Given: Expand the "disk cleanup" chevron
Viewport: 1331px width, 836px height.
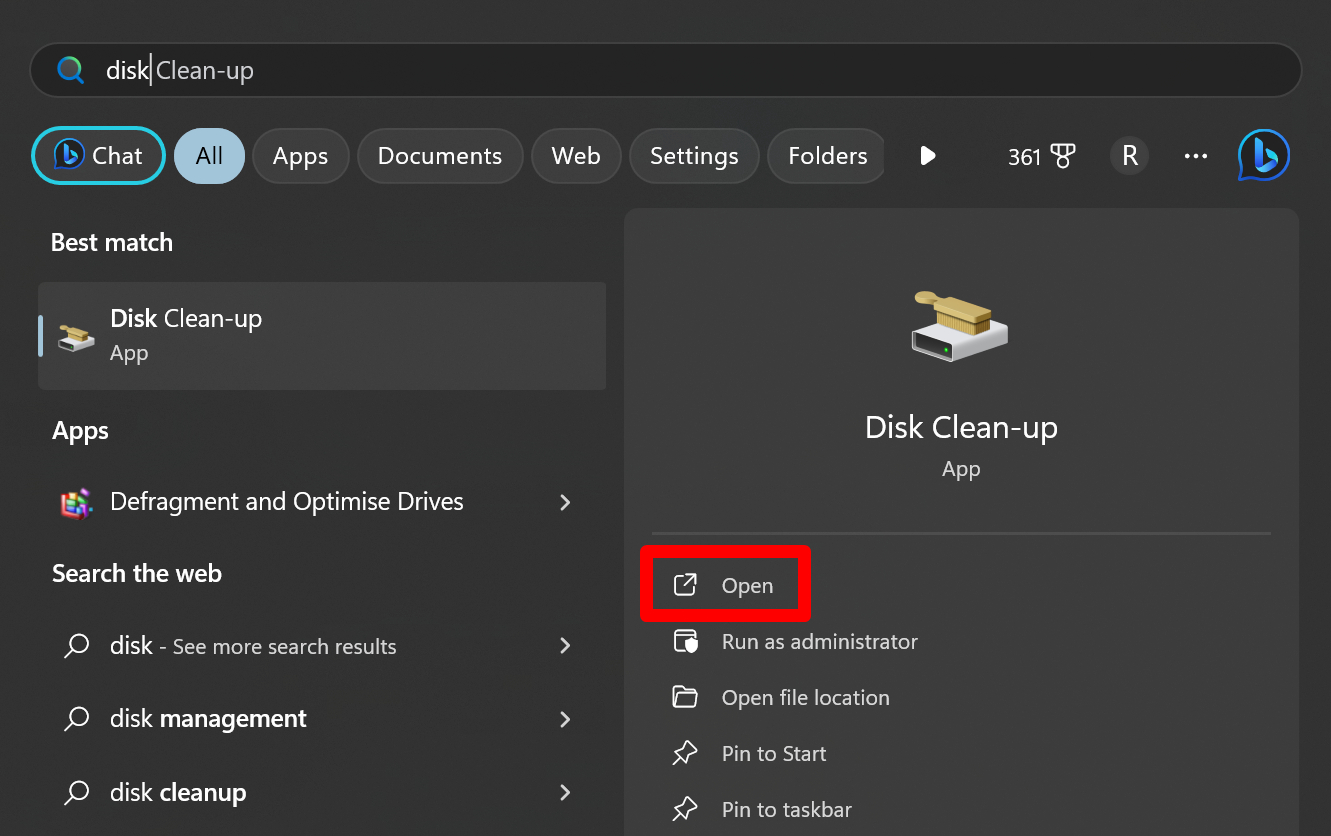Looking at the screenshot, I should click(x=565, y=793).
